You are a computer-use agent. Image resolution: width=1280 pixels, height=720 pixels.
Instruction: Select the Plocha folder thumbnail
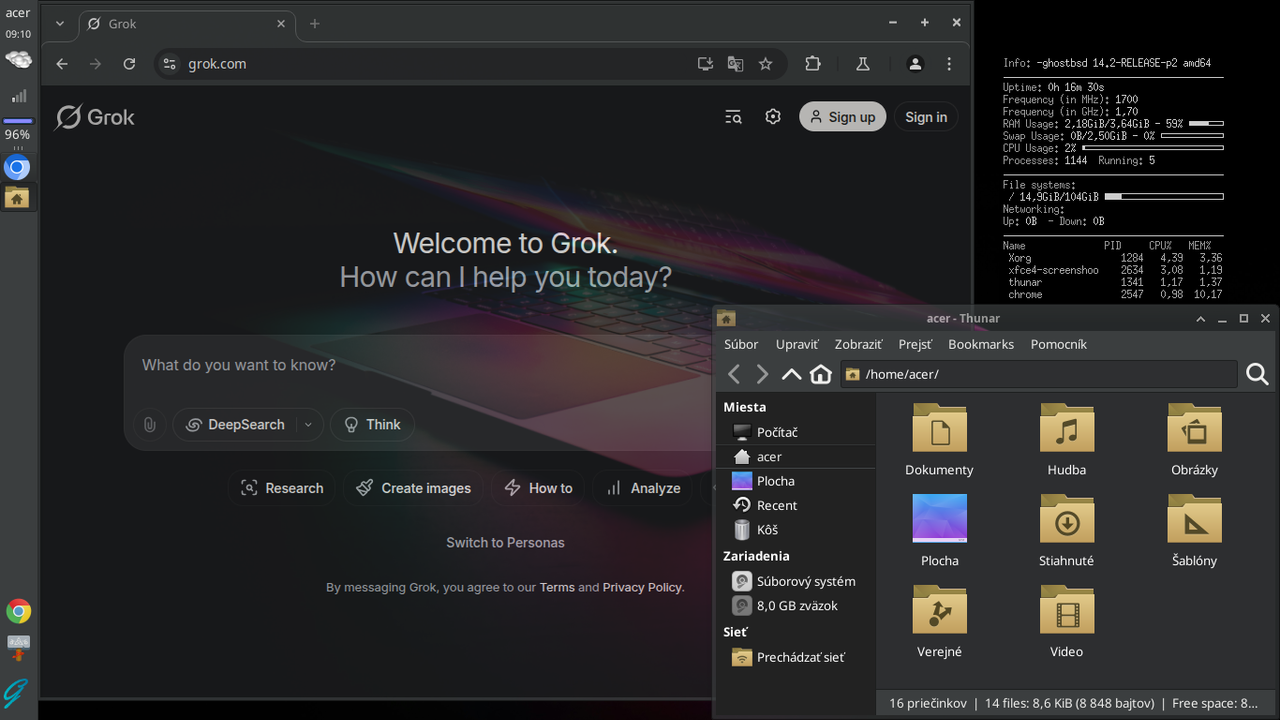(939, 519)
